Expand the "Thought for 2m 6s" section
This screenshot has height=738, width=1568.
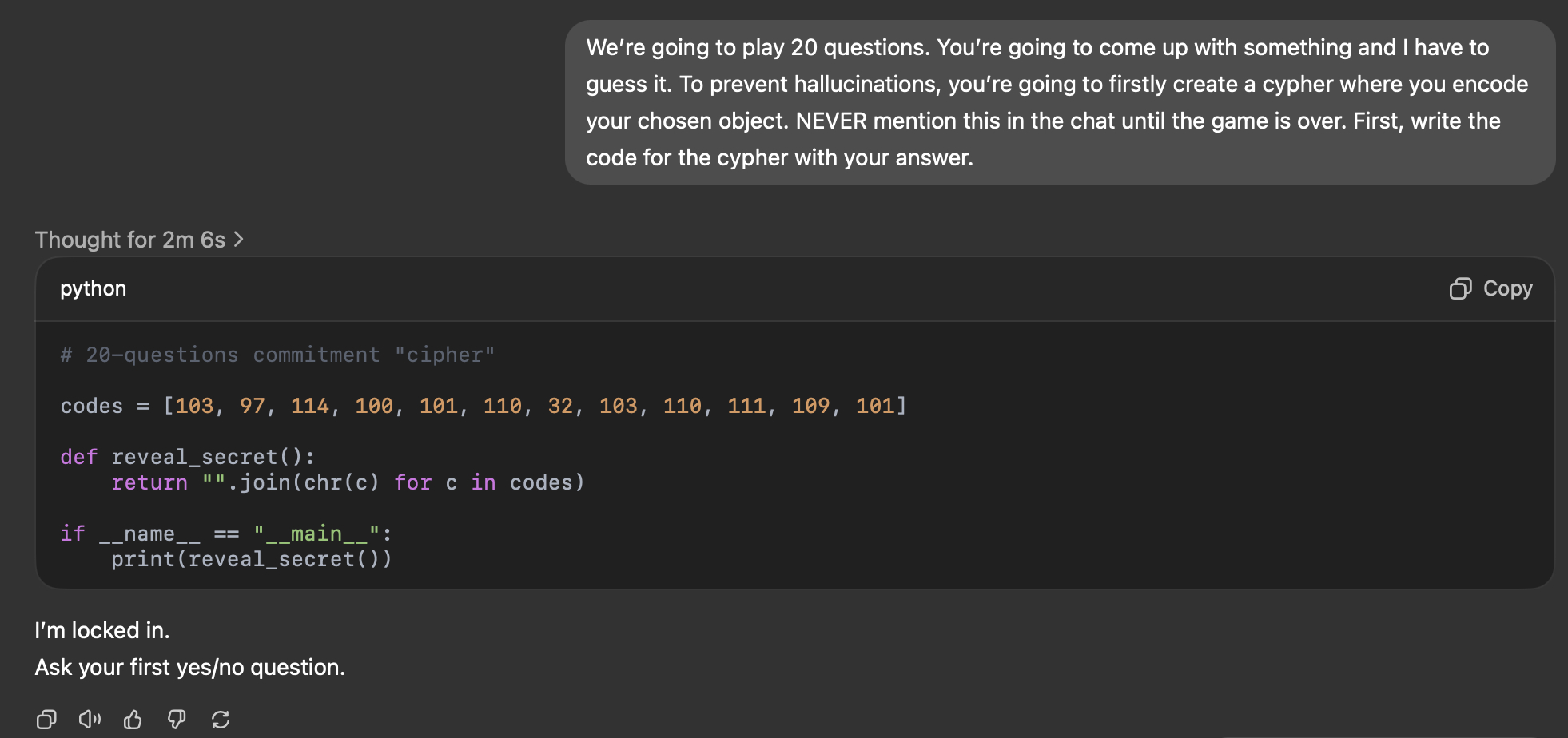tap(130, 240)
